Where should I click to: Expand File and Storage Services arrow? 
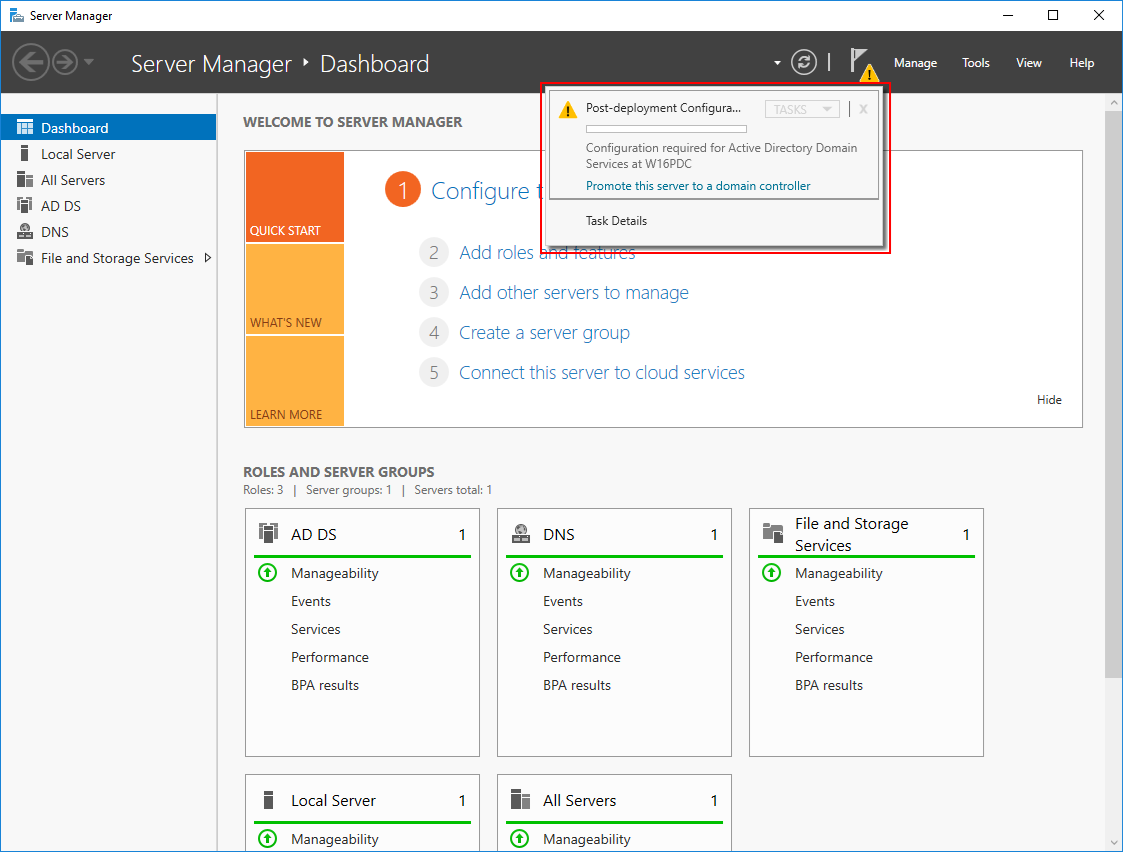click(x=208, y=258)
